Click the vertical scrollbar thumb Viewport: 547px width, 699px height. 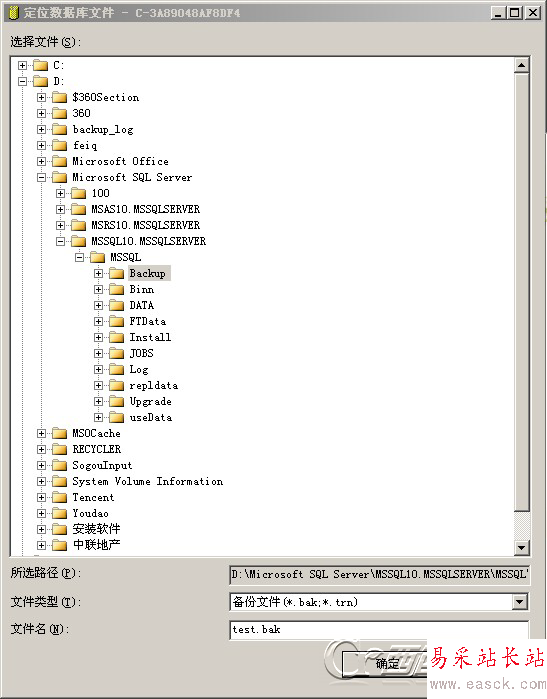click(x=522, y=292)
